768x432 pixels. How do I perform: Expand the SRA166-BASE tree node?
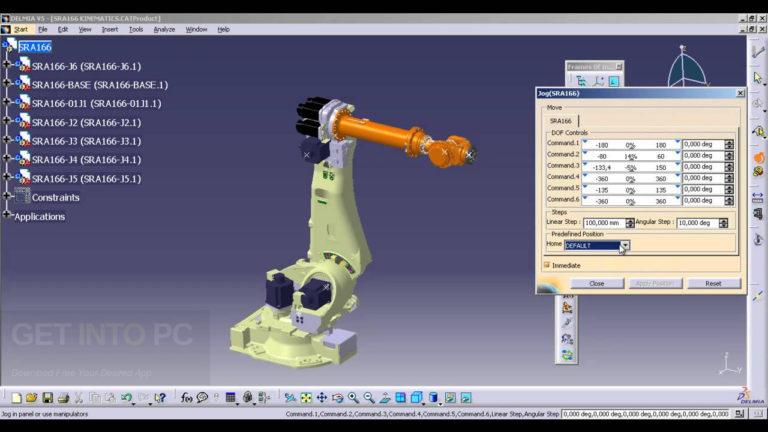click(x=6, y=83)
